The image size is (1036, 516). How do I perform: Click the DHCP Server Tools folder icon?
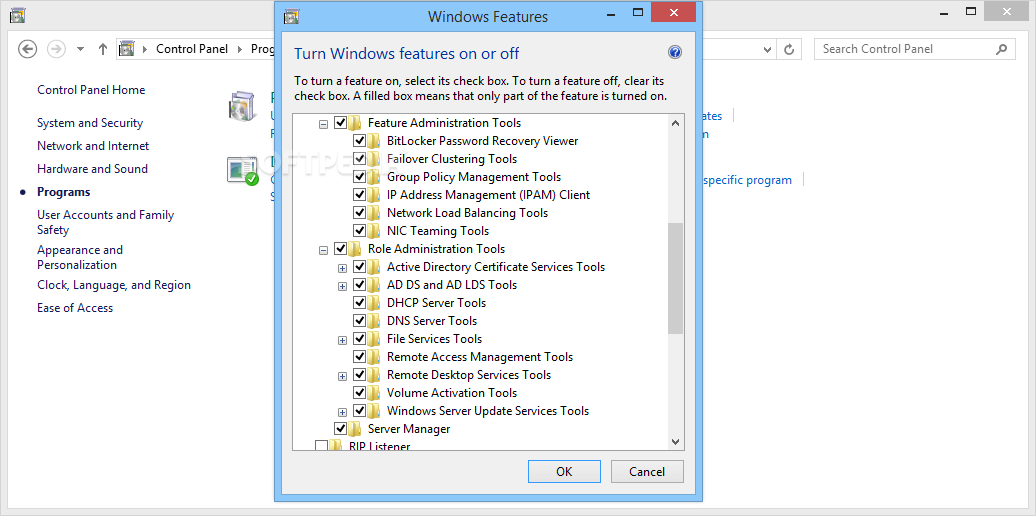374,303
